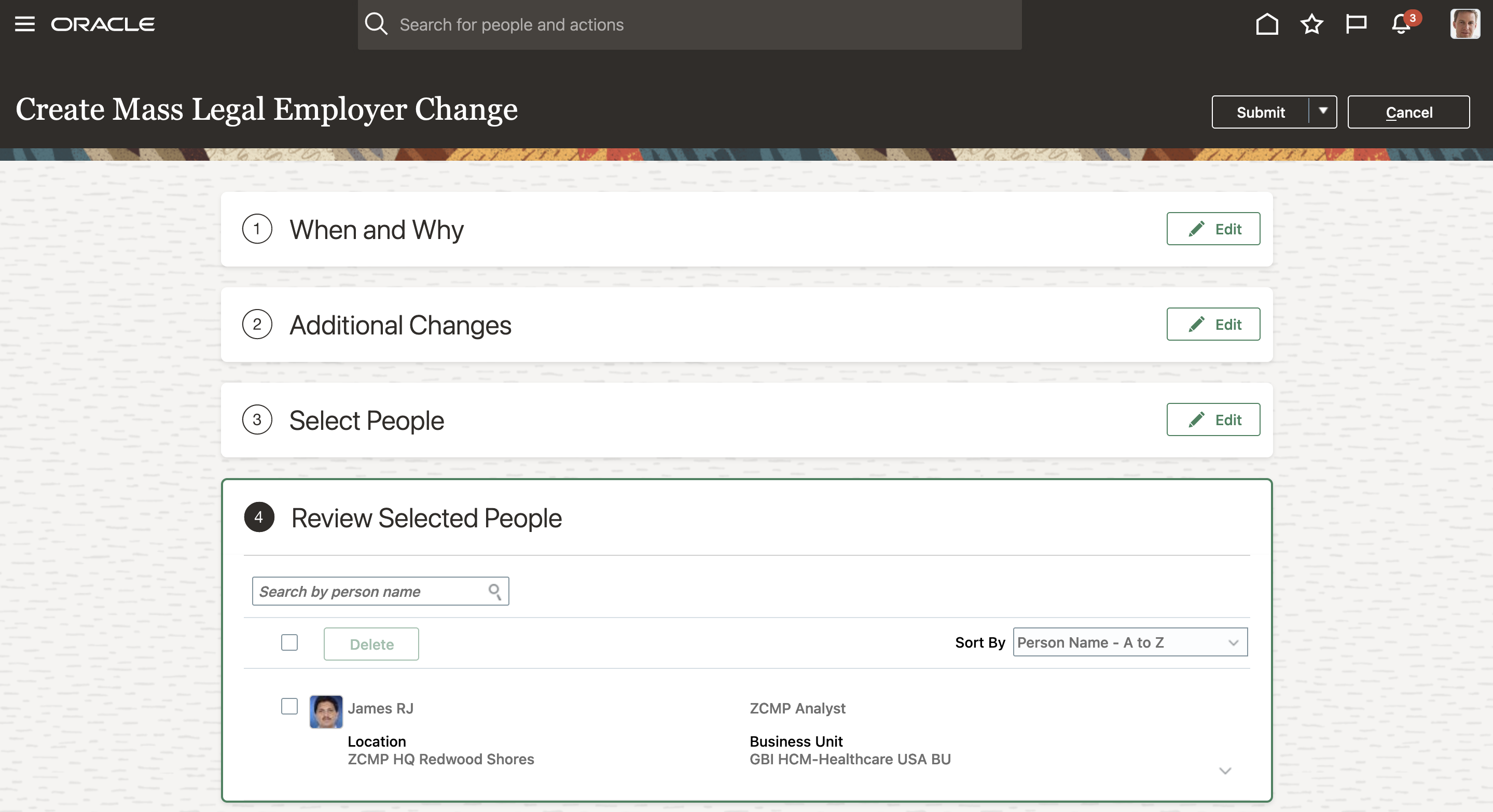Open the hamburger navigation menu
Image resolution: width=1493 pixels, height=812 pixels.
click(x=24, y=24)
